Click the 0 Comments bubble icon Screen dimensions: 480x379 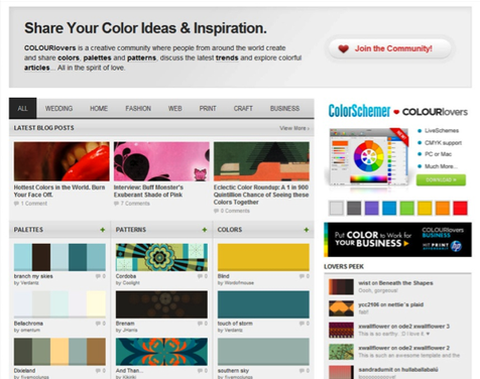click(216, 211)
